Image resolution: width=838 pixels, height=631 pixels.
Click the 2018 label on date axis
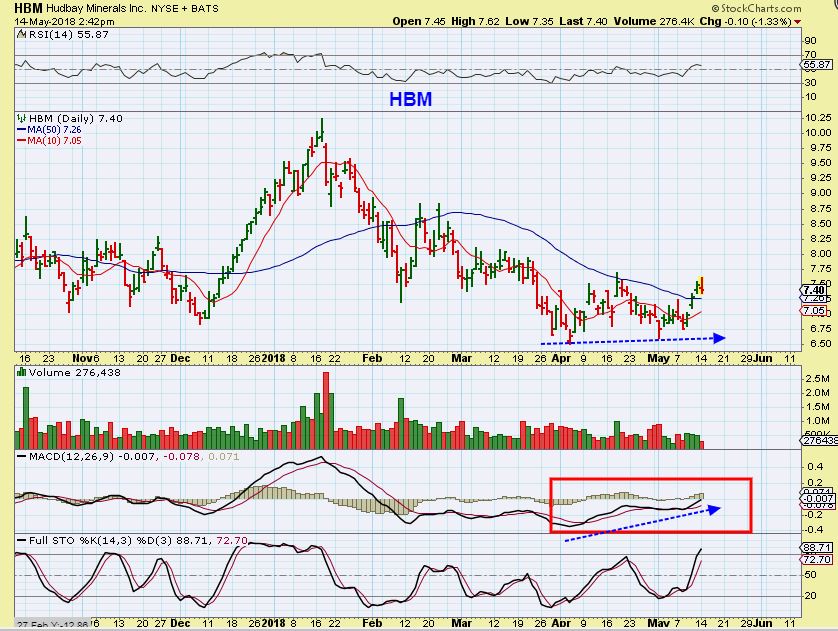[274, 358]
